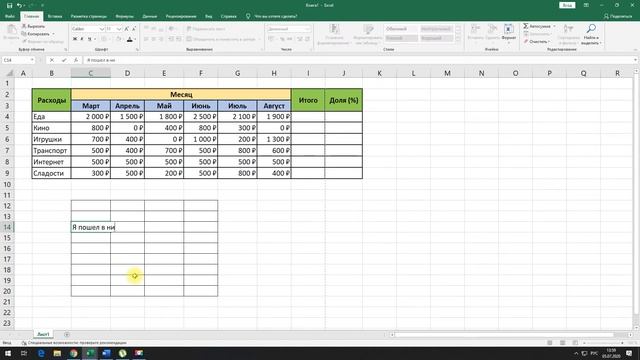Select row 14 header
The width and height of the screenshot is (640, 360).
tap(7, 227)
